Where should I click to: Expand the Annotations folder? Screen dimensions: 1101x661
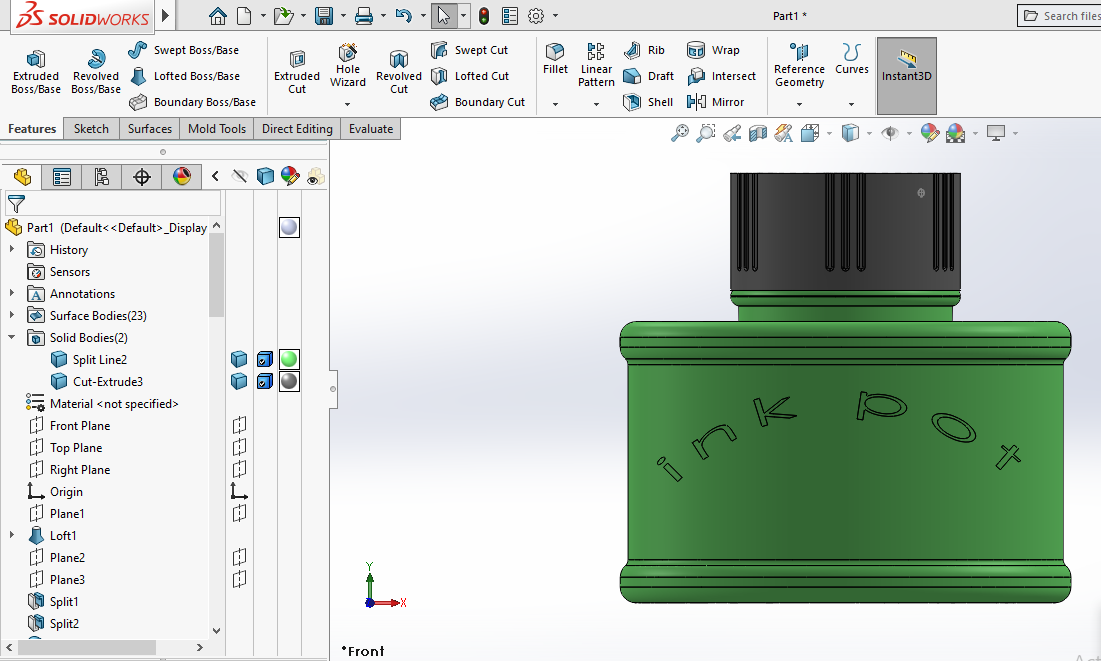pyautogui.click(x=12, y=294)
